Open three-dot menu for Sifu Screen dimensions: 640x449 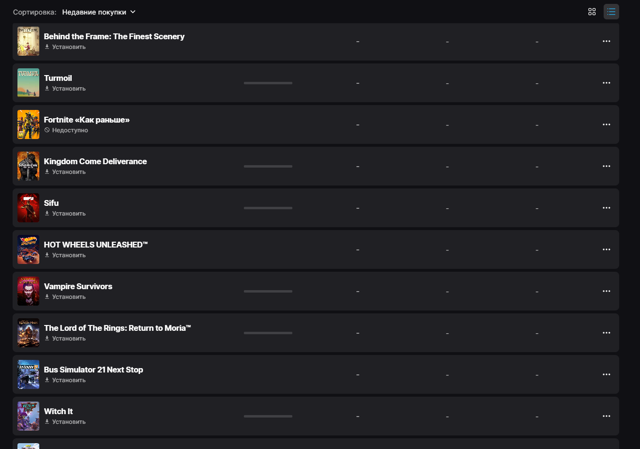tap(607, 208)
